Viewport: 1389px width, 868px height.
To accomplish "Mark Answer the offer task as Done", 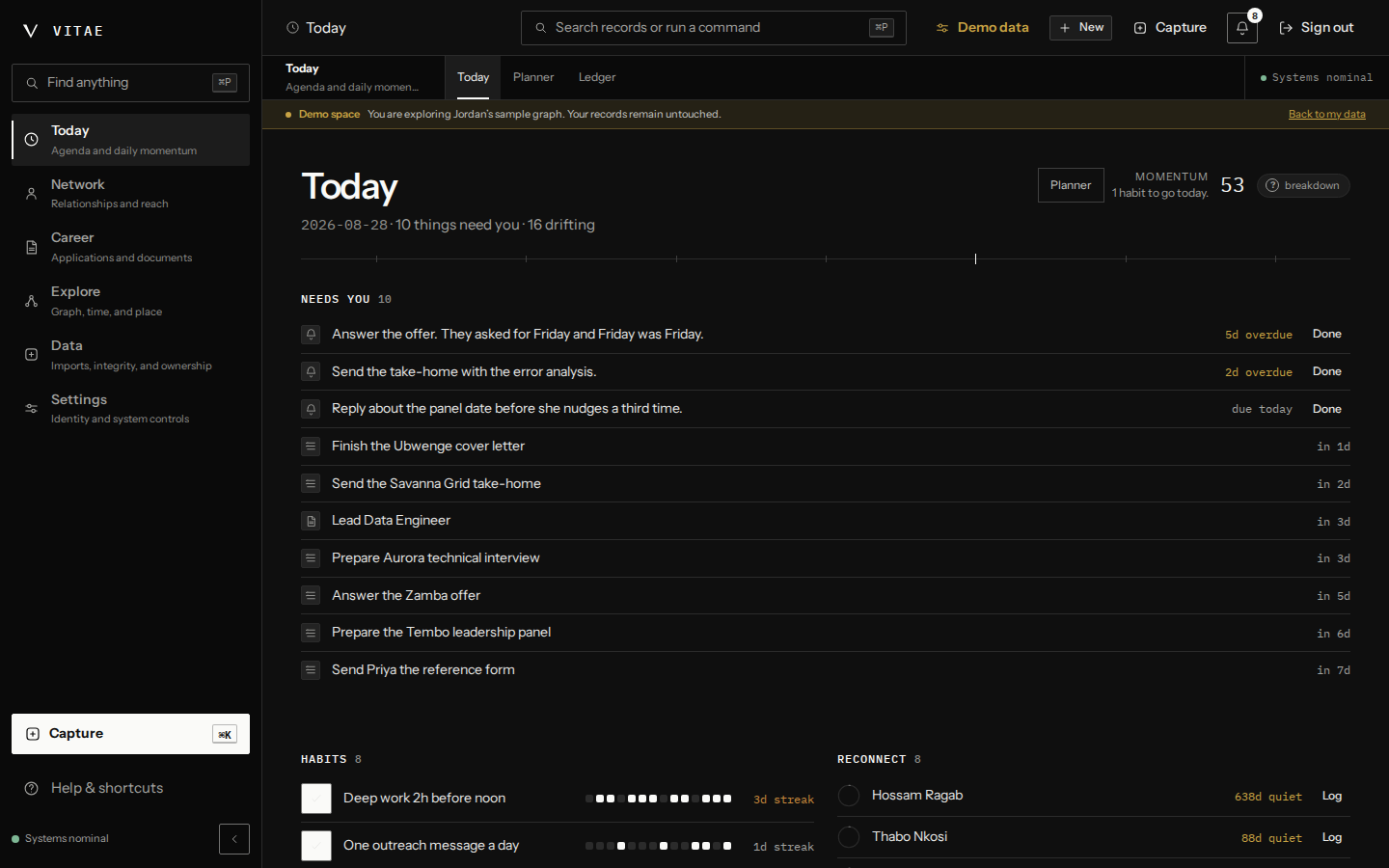I will coord(1327,334).
